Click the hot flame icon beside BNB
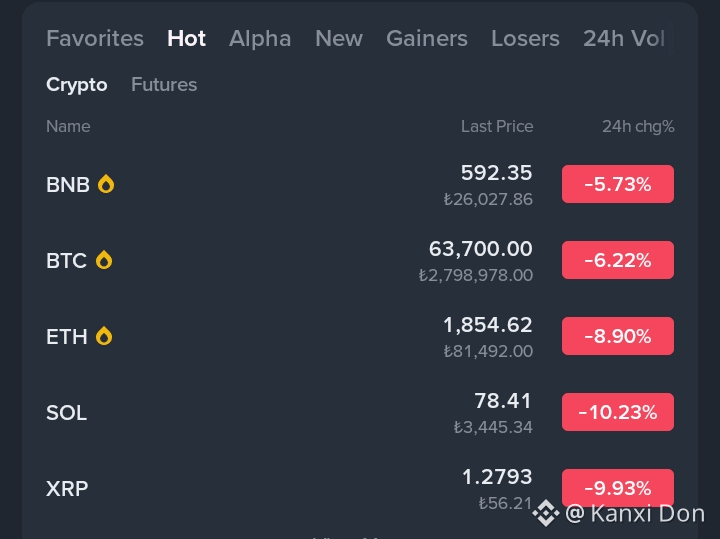 tap(106, 184)
